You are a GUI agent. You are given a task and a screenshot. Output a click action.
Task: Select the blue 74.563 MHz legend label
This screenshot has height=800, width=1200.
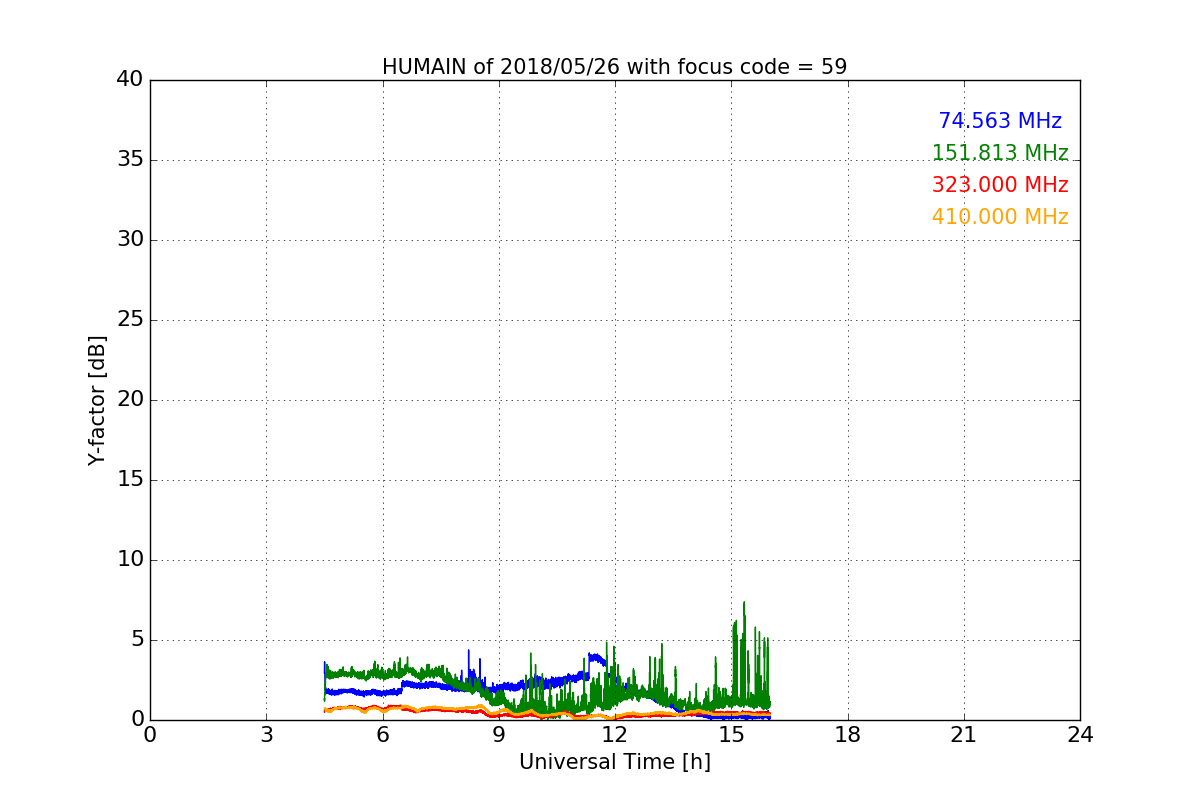pyautogui.click(x=1000, y=121)
